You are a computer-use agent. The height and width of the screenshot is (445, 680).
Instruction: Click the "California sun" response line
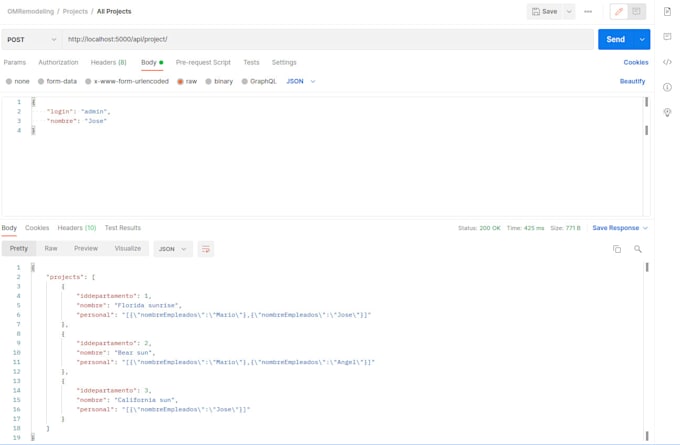[x=127, y=400]
